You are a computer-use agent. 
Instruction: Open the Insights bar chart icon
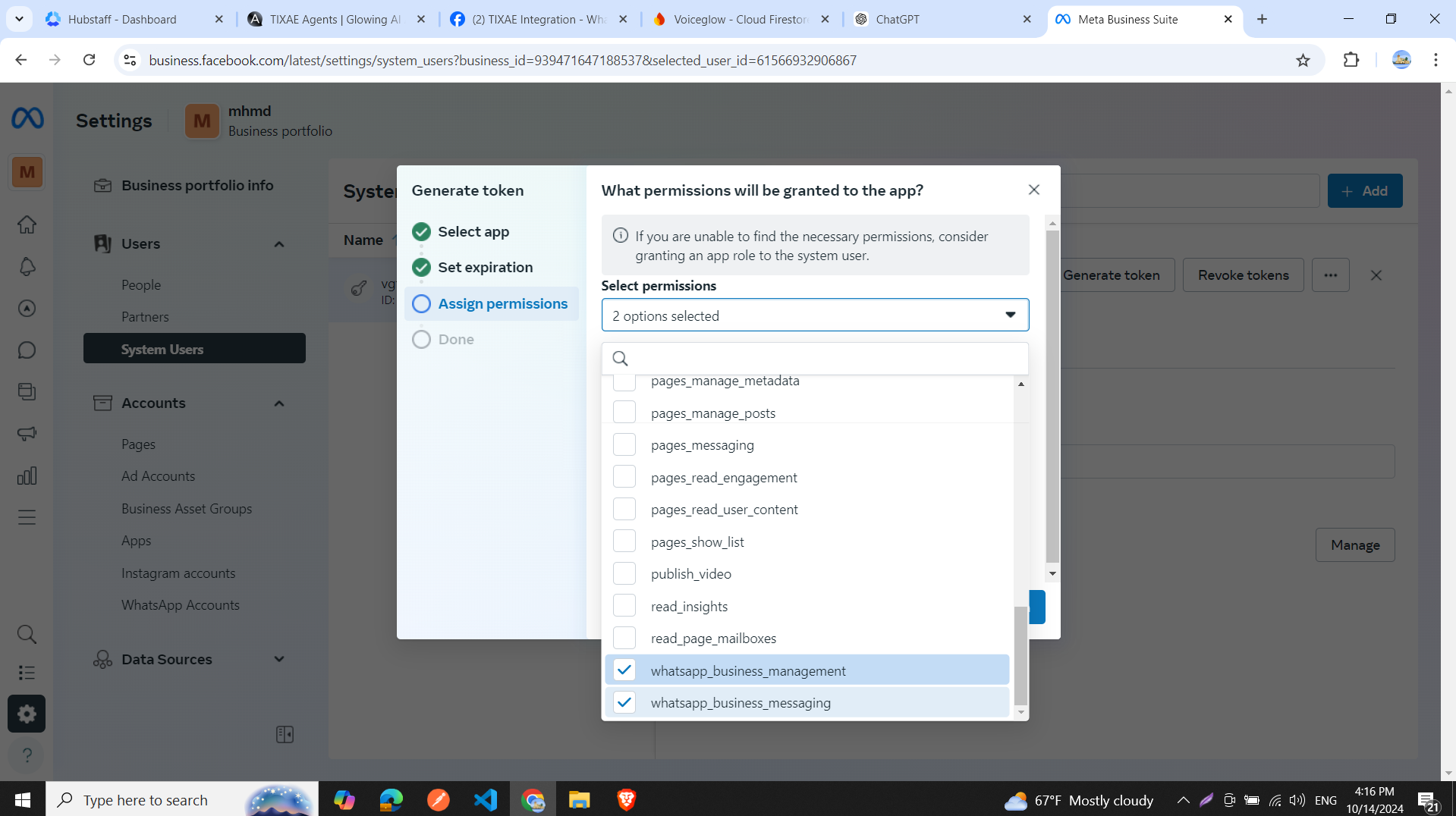tap(27, 475)
